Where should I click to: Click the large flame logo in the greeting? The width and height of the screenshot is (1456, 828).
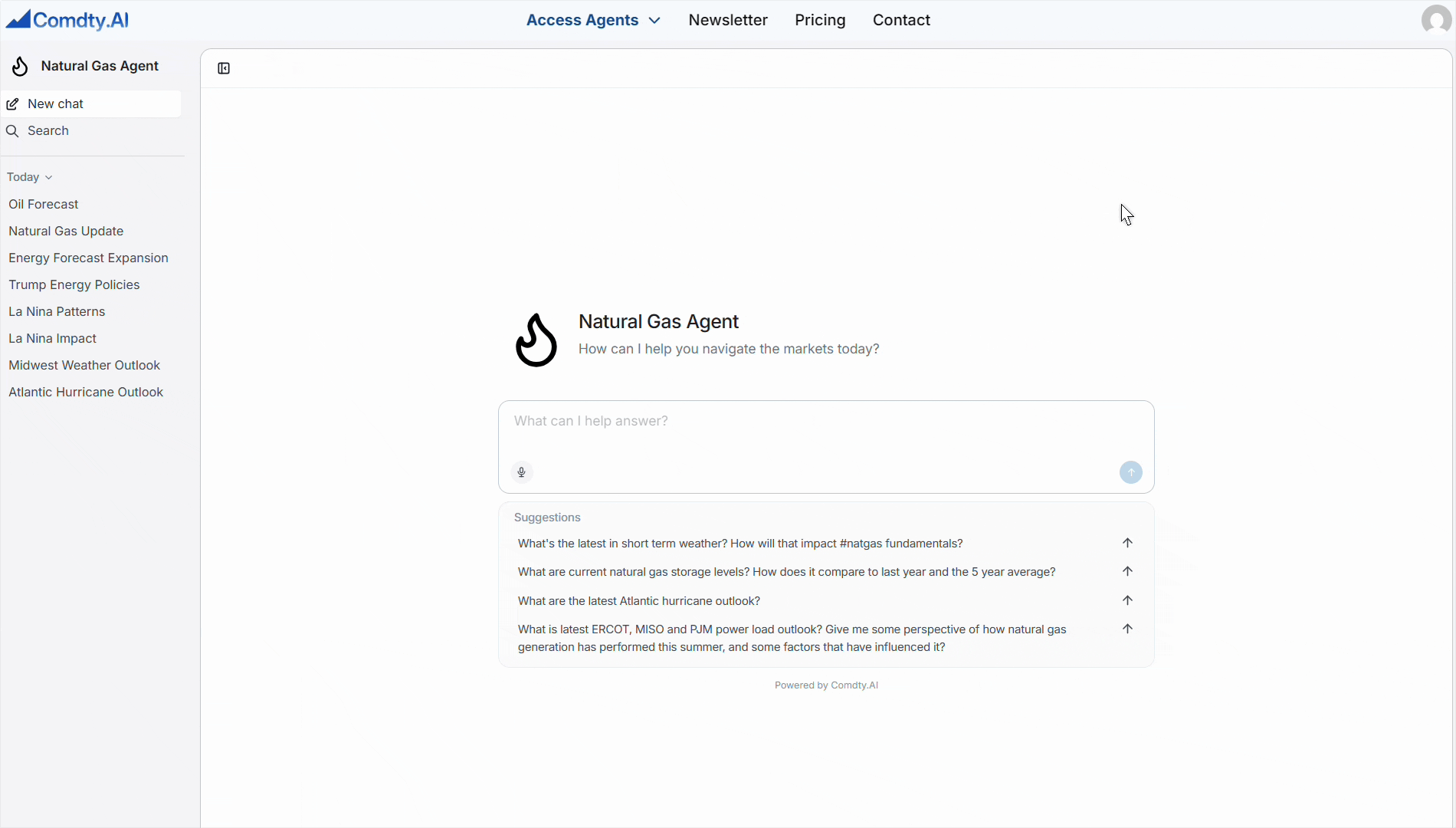point(536,340)
